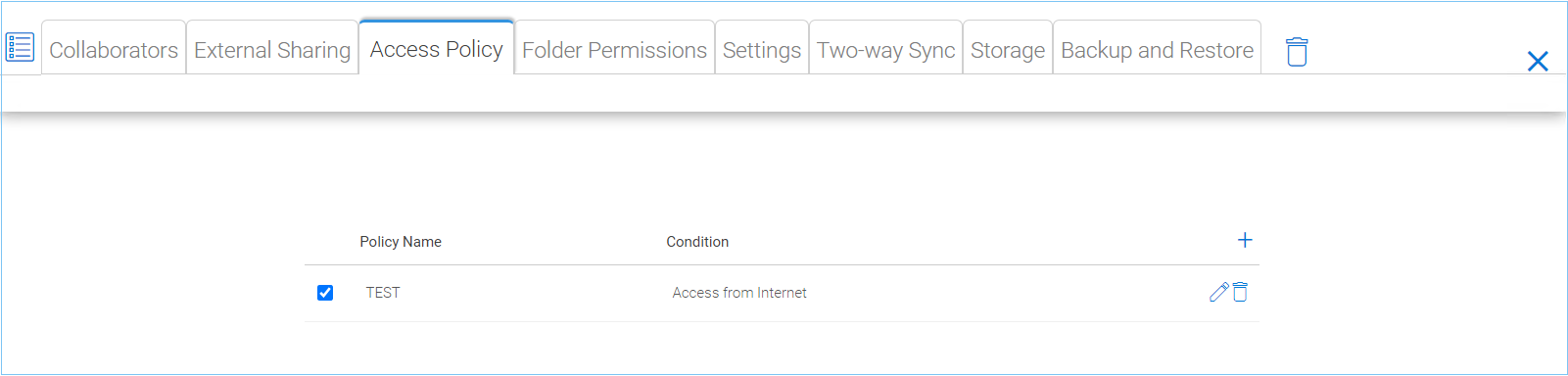Click the Policy Name column header
The image size is (1568, 376).
pyautogui.click(x=401, y=242)
